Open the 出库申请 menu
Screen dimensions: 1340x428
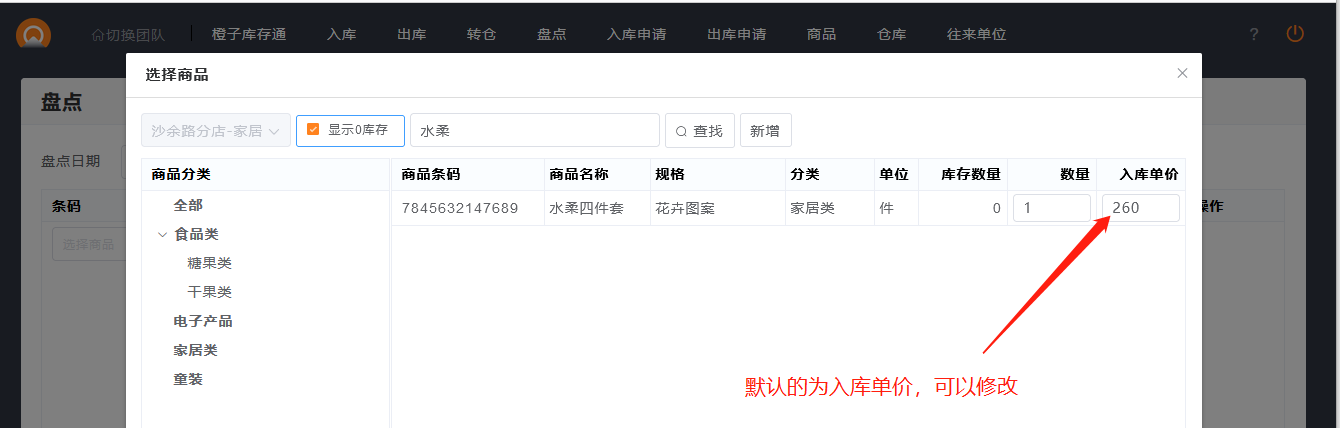tap(736, 34)
